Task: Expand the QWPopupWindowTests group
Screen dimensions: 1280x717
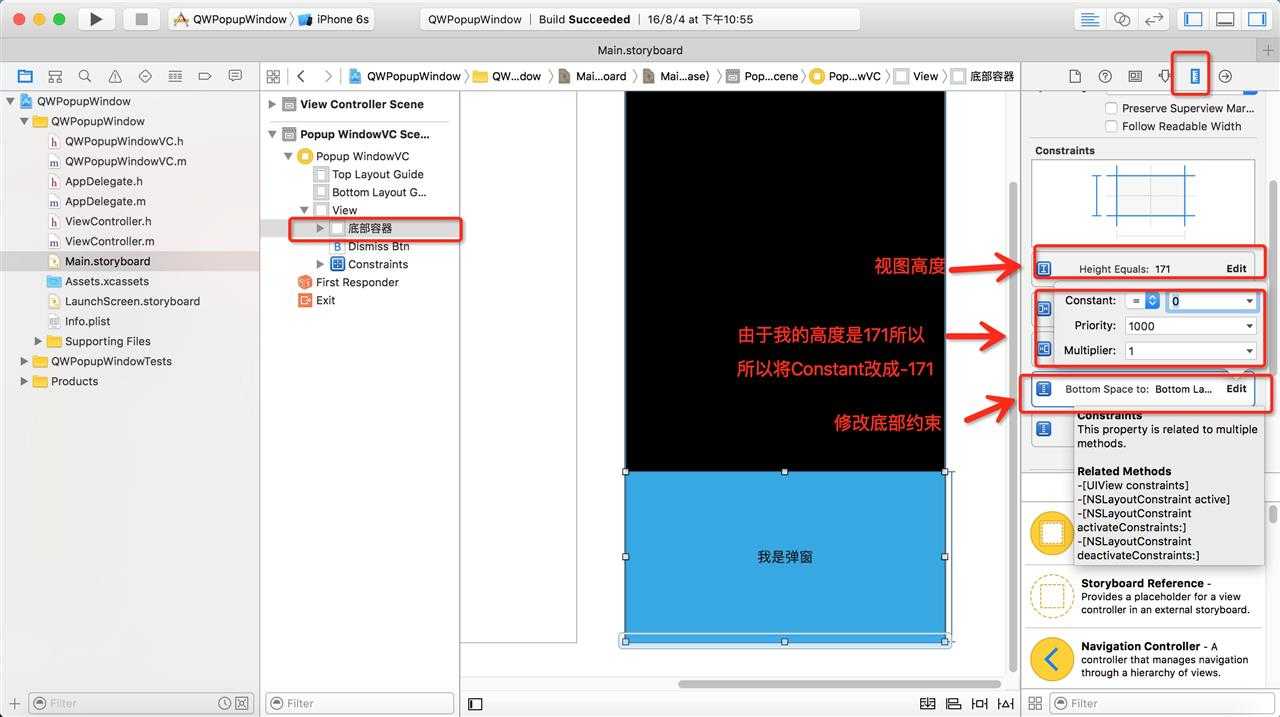Action: (x=25, y=361)
